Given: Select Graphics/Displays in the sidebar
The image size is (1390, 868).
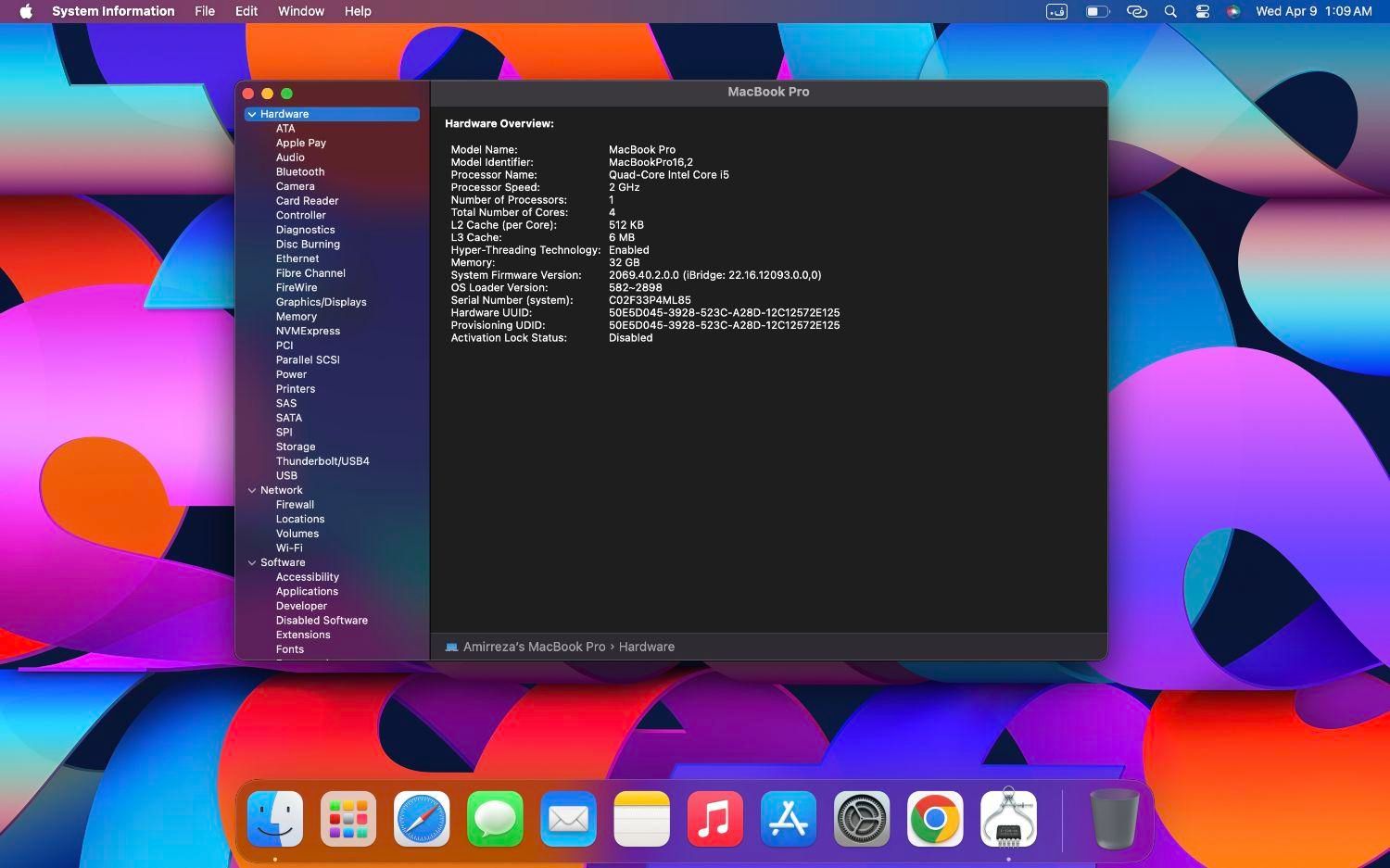Looking at the screenshot, I should coord(322,302).
